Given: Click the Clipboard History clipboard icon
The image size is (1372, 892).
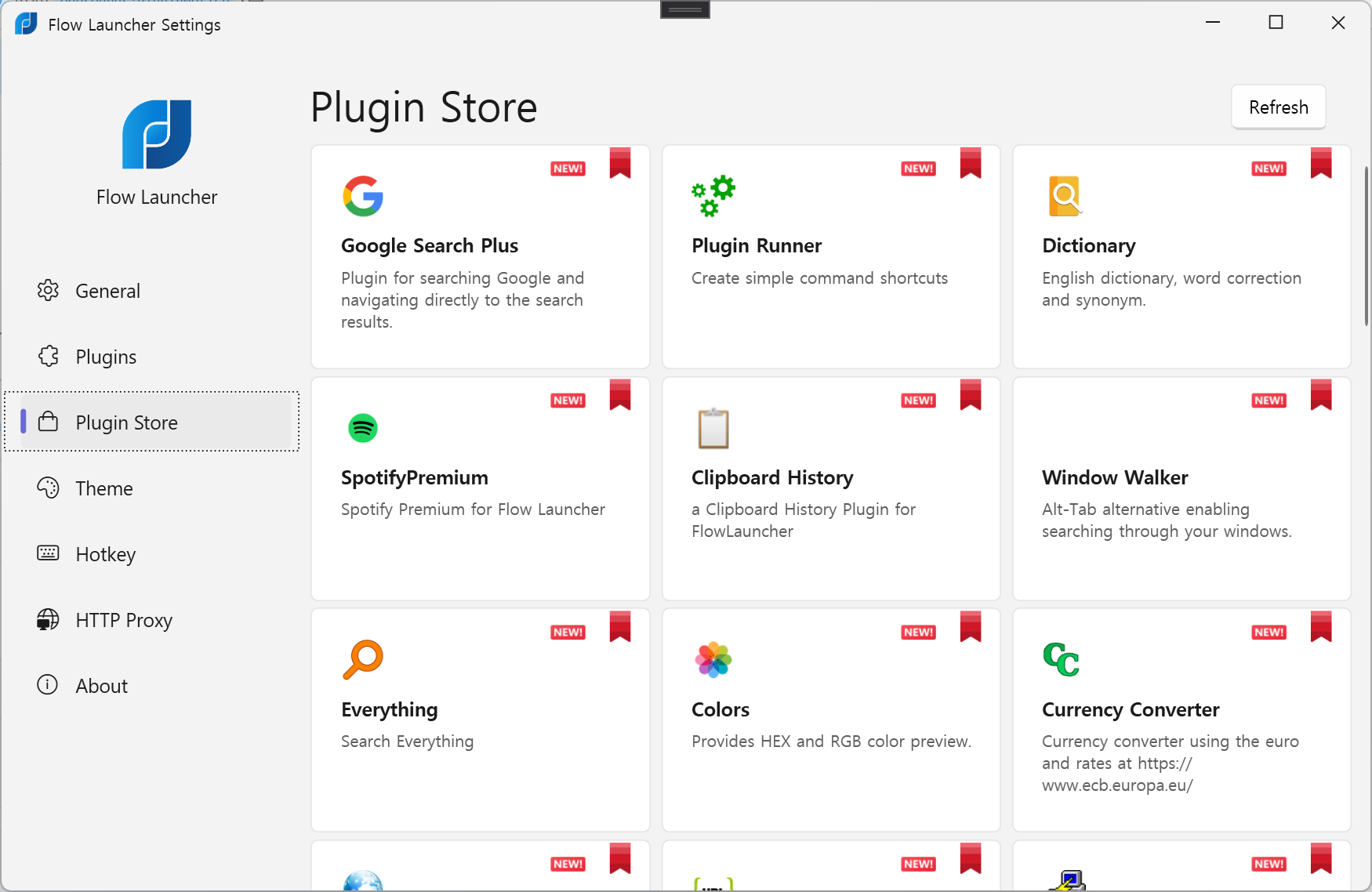Looking at the screenshot, I should click(713, 428).
